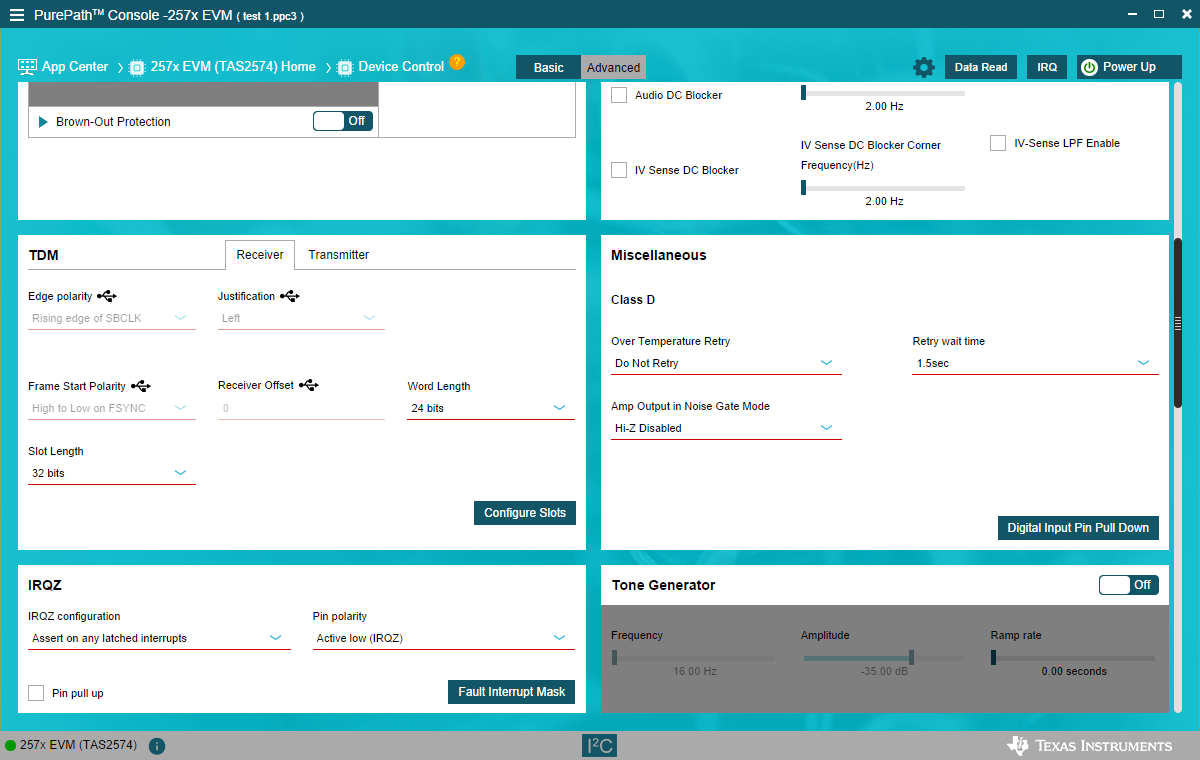Click the USB icon next to Frame Start Polarity
Screen dimensions: 1200x760
tap(141, 386)
